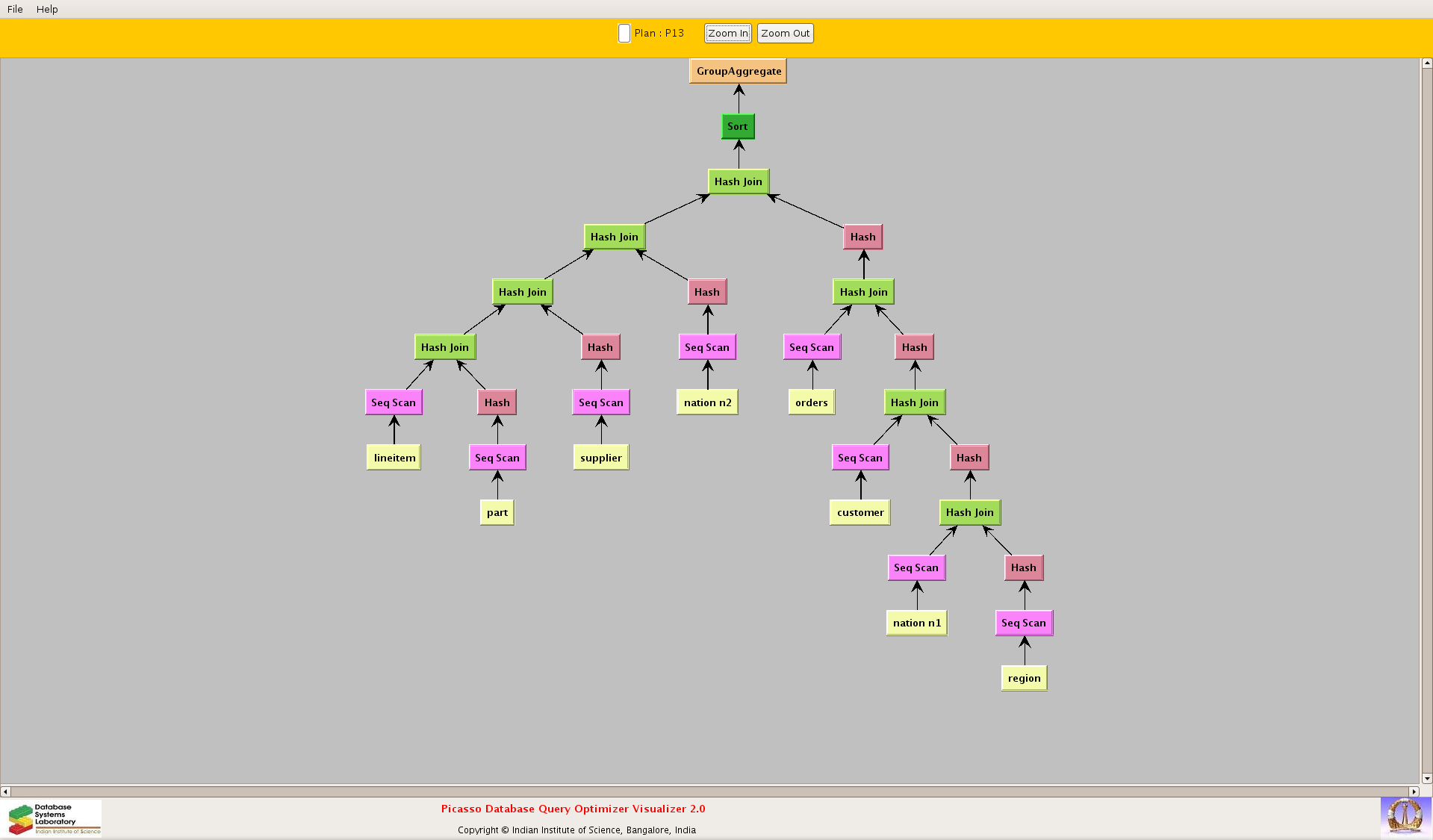Click the nation n1 table node
1433x840 pixels.
(x=917, y=623)
